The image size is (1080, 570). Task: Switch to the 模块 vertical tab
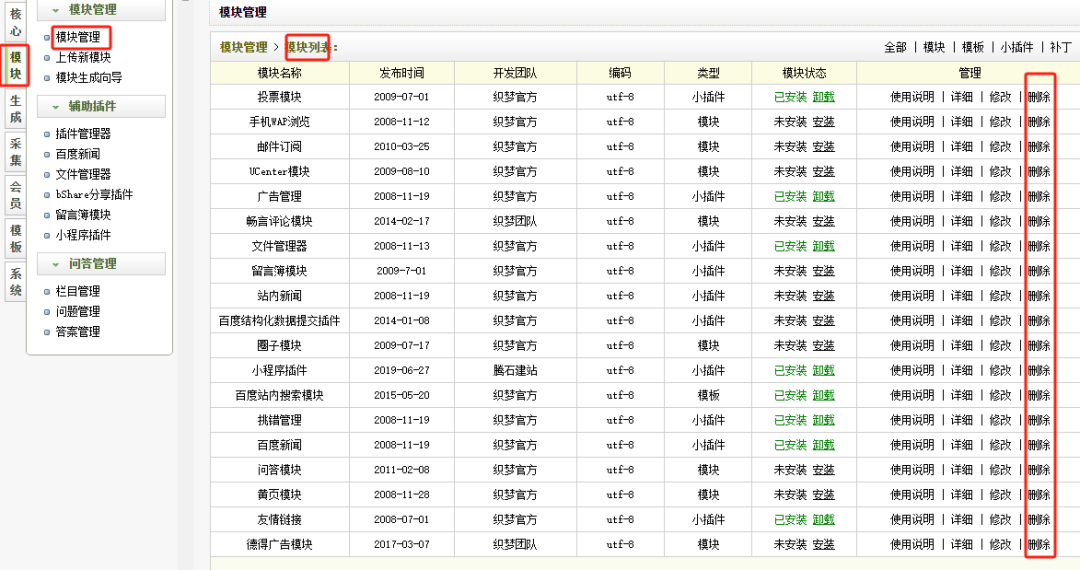click(15, 65)
